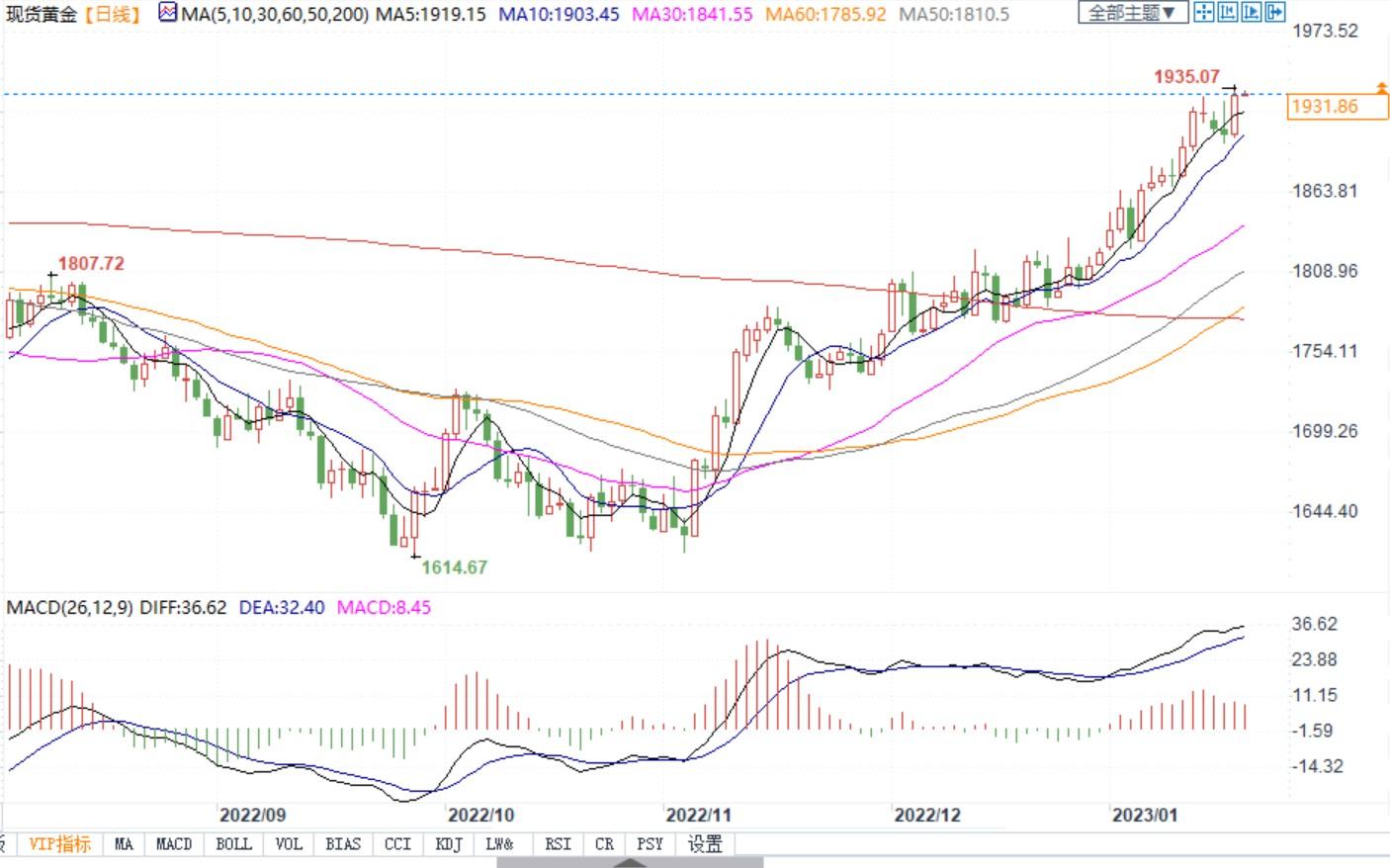
Task: Click the scroll-to-latest arrow icon
Action: tap(1274, 13)
